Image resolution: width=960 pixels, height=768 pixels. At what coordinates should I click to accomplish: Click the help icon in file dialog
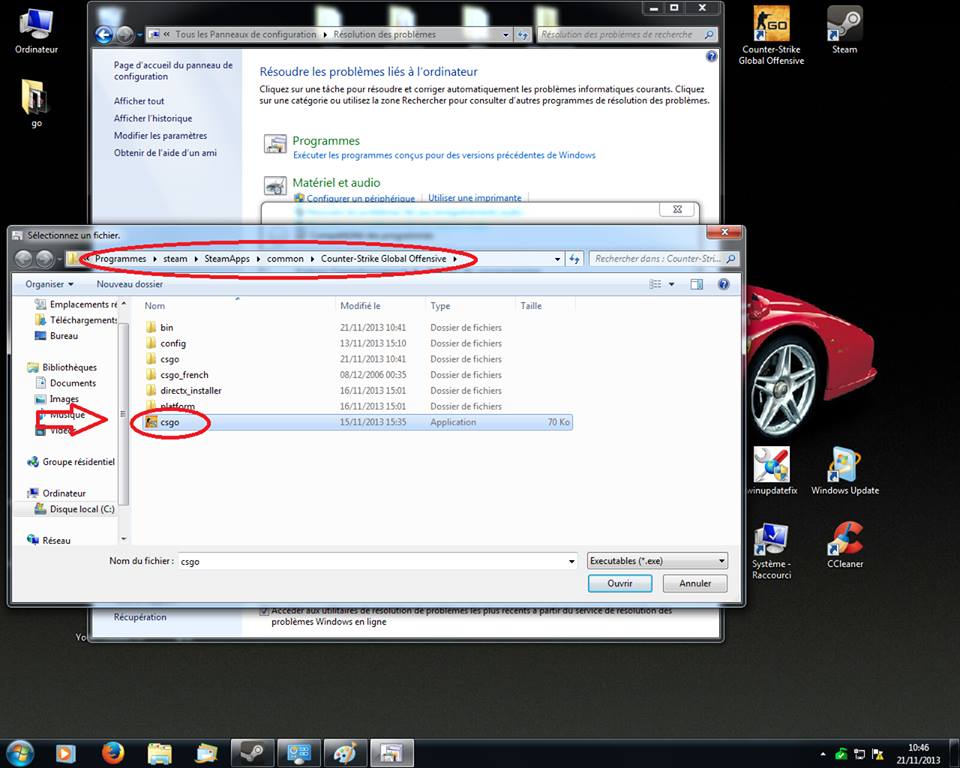click(724, 284)
